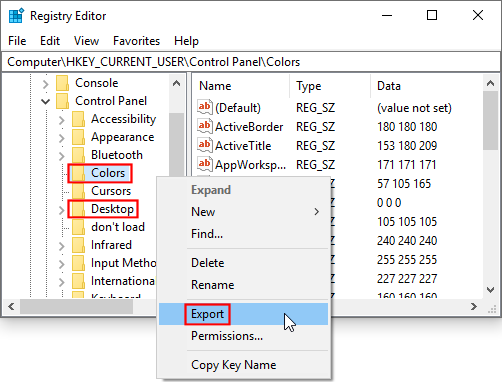Screen dimensions: 502x382
Task: Choose Permissions... in the context menu
Action: point(243,336)
